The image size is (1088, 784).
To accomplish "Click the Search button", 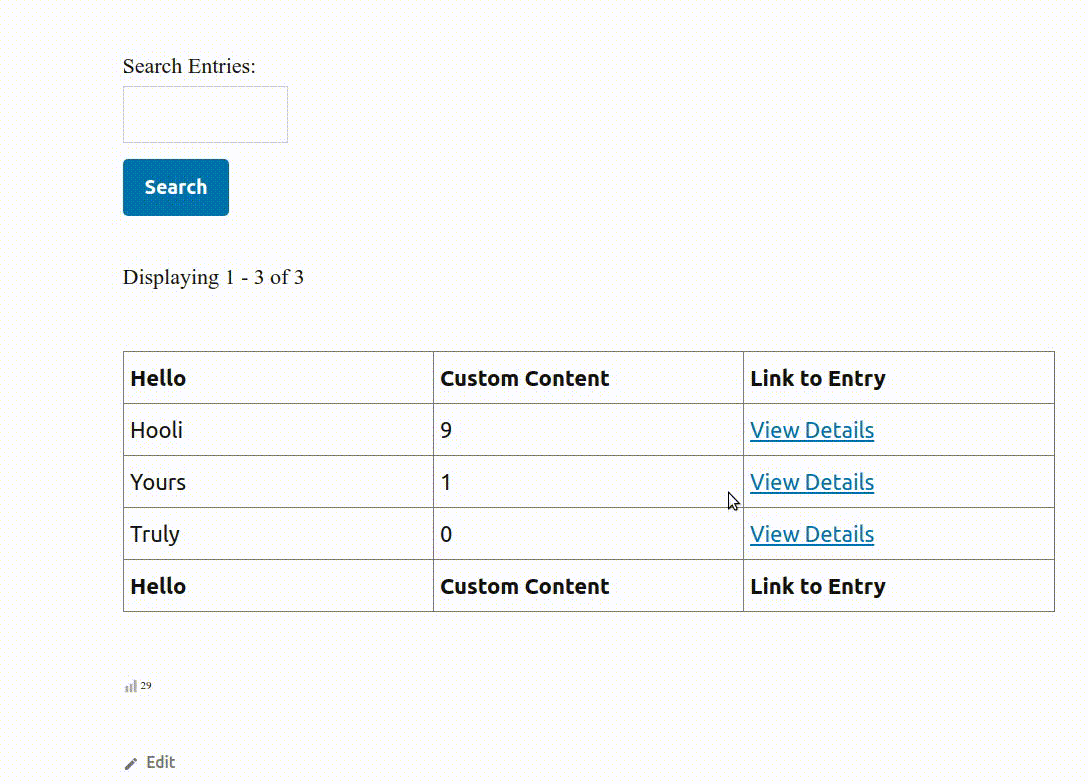I will 175,187.
